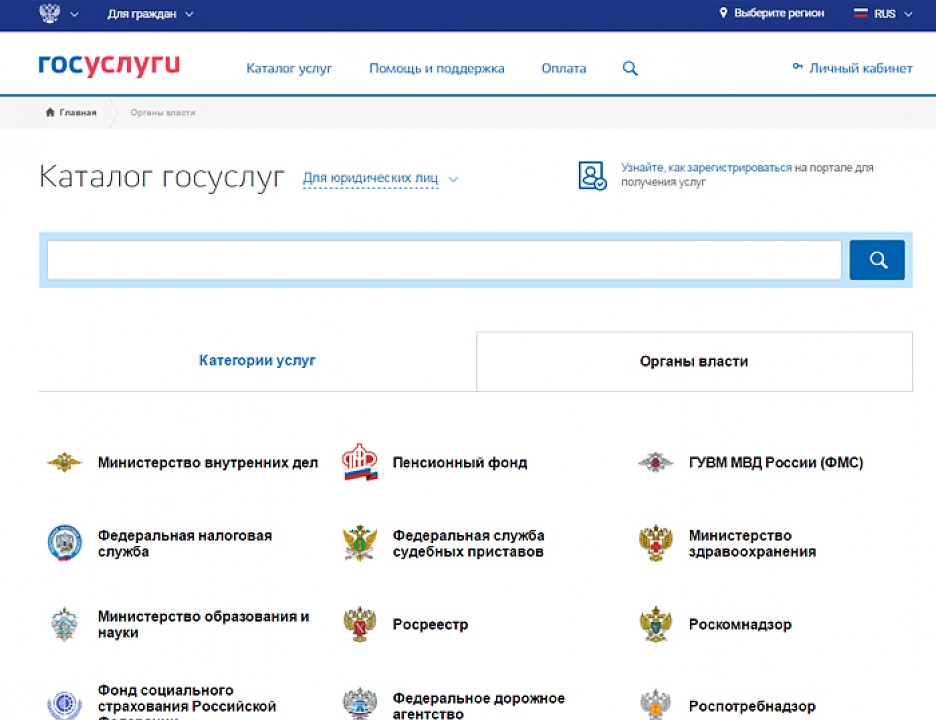Image resolution: width=936 pixels, height=720 pixels.
Task: Click the судебных приставов emblem
Action: pos(359,543)
